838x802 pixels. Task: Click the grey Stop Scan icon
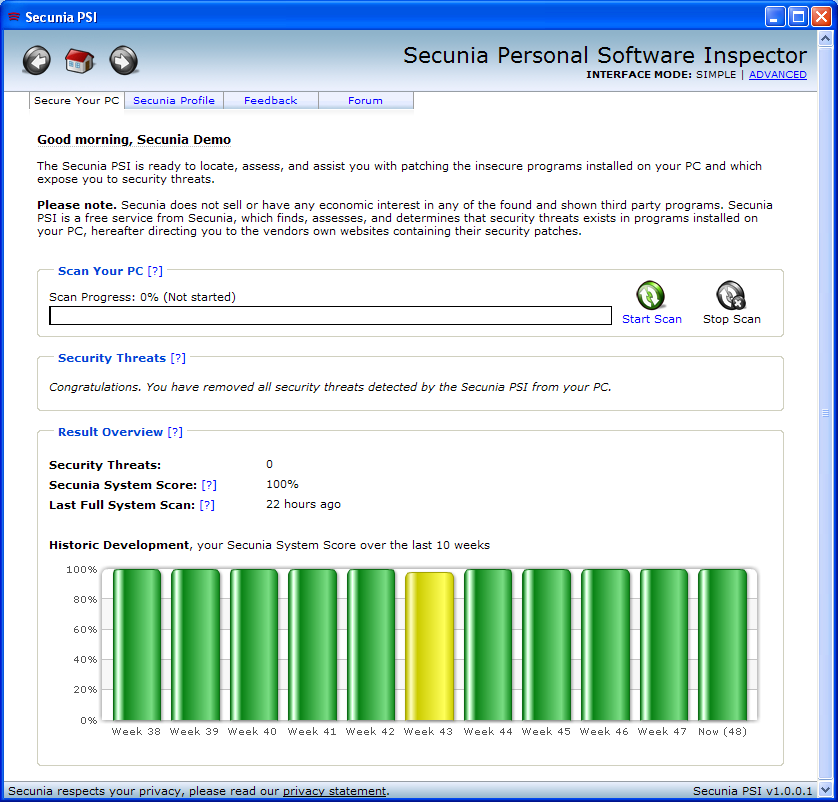point(731,295)
